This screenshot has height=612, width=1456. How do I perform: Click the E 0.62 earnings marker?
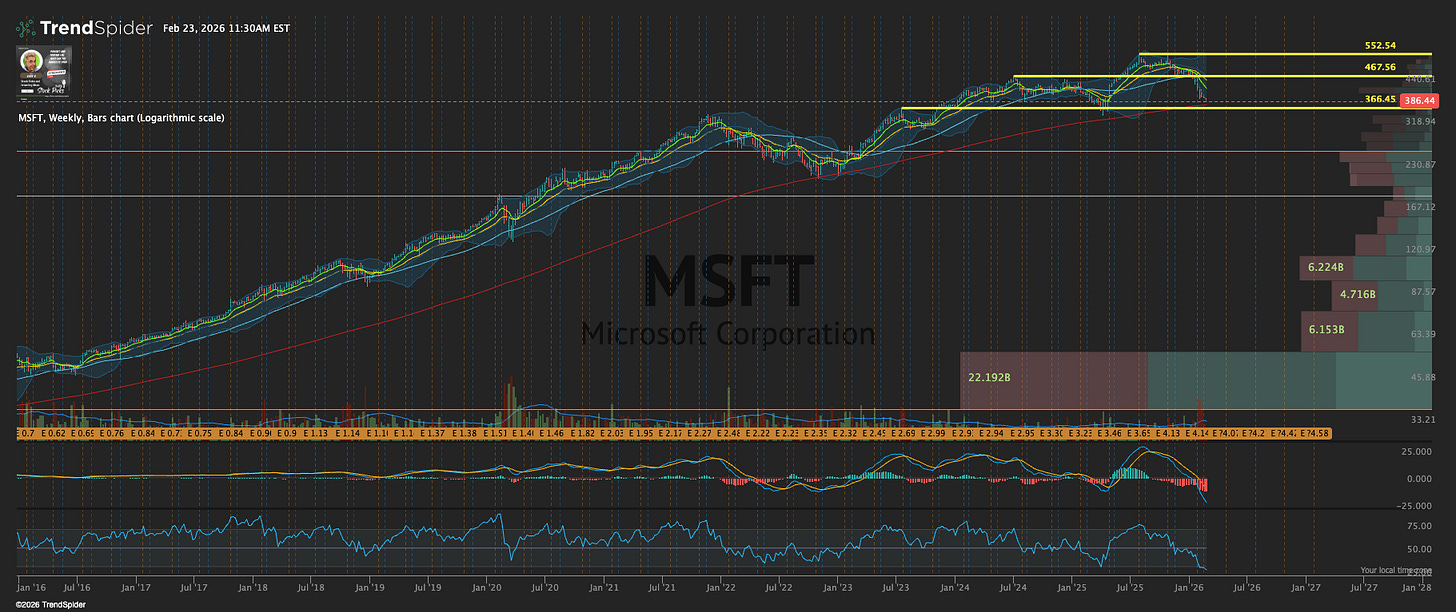53,433
